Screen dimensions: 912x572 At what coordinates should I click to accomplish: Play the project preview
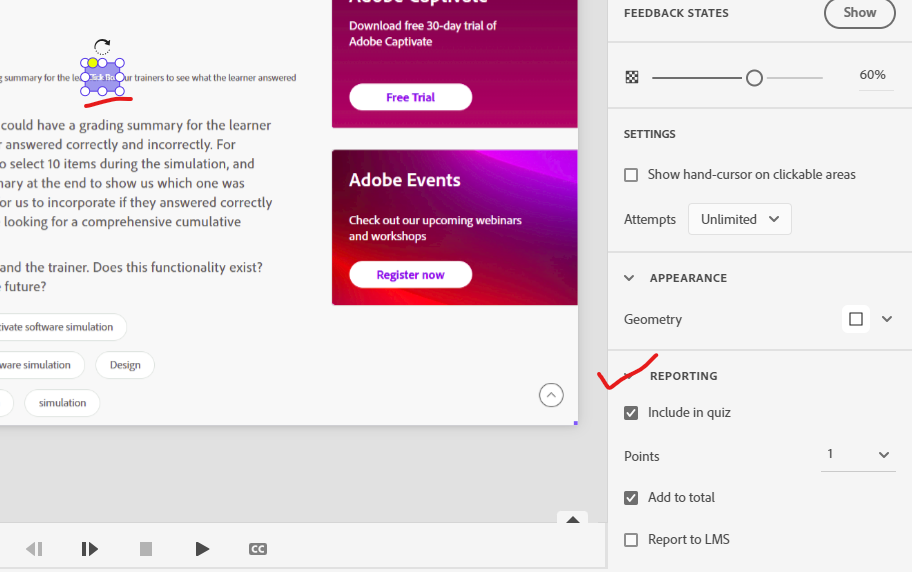pyautogui.click(x=202, y=549)
